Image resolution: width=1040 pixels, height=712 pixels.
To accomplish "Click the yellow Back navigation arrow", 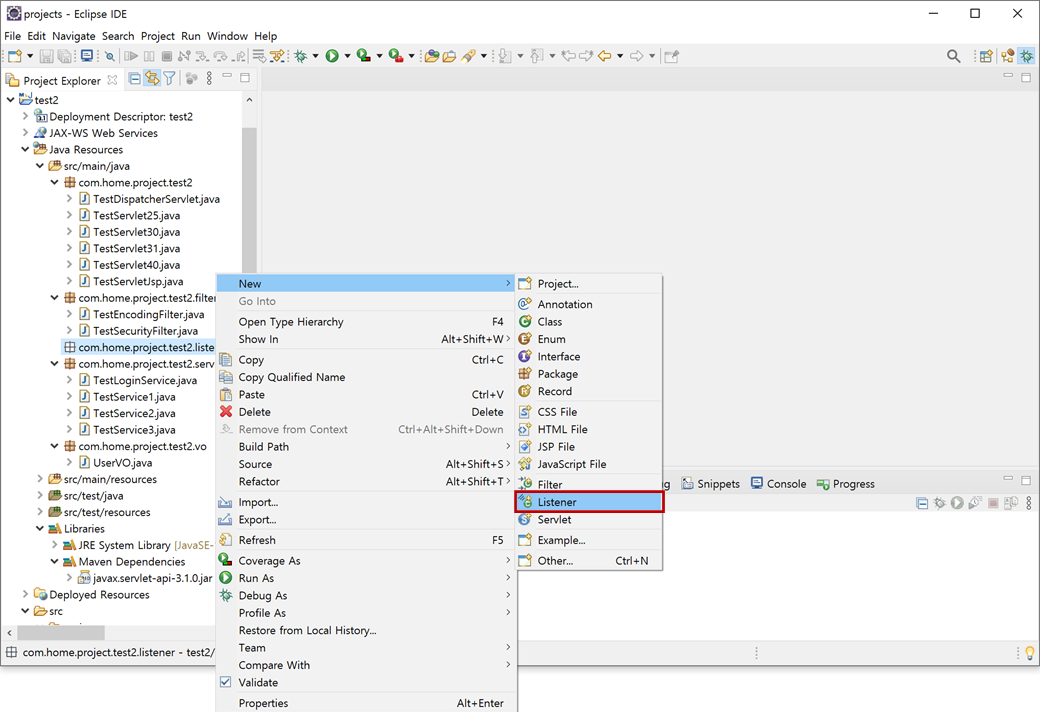I will 604,56.
